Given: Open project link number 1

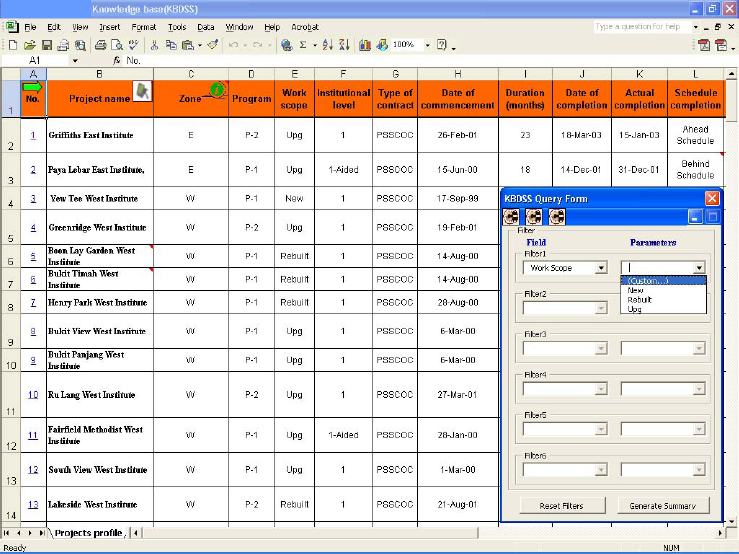Looking at the screenshot, I should click(x=33, y=135).
